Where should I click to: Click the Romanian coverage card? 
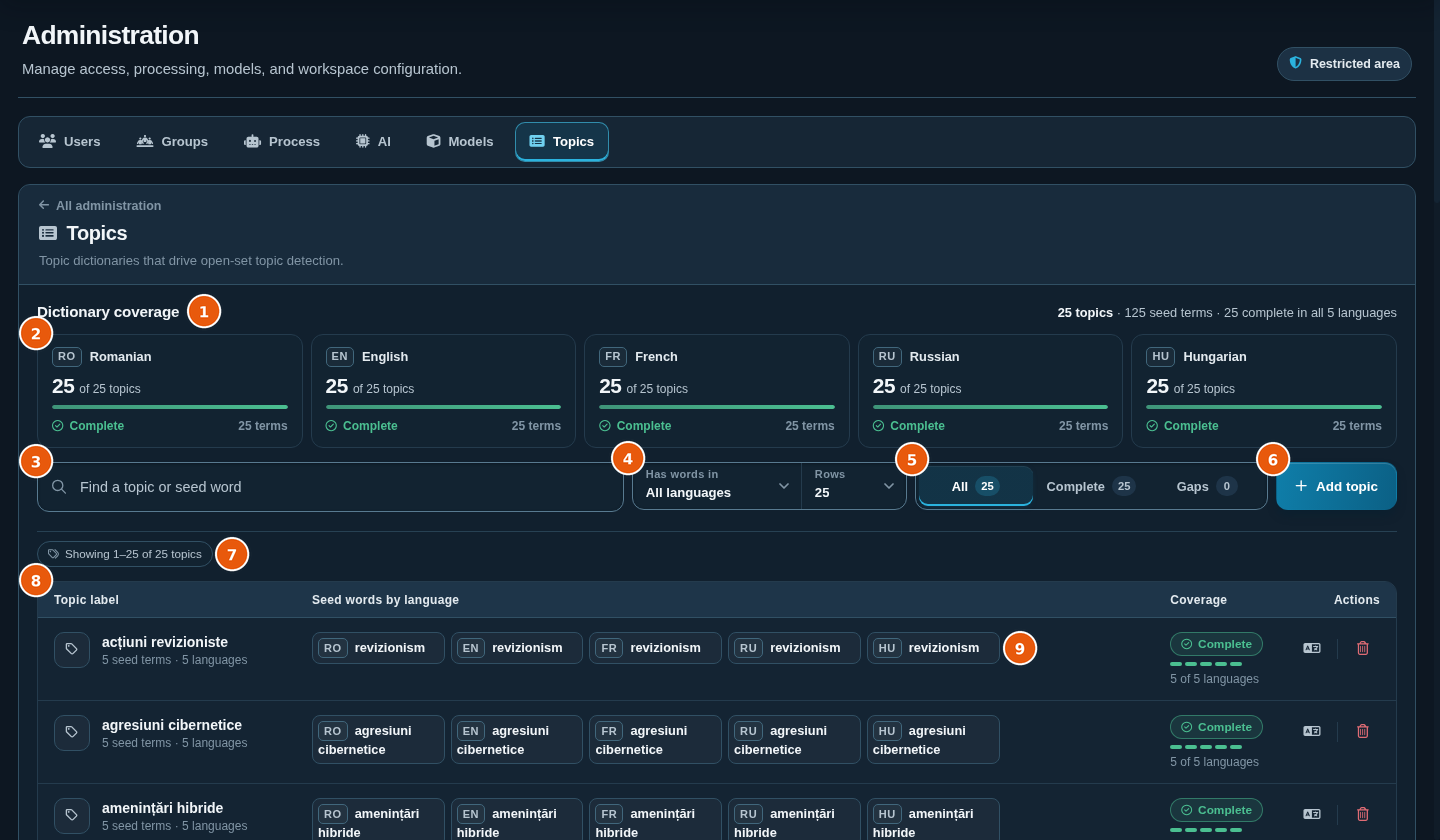click(170, 391)
